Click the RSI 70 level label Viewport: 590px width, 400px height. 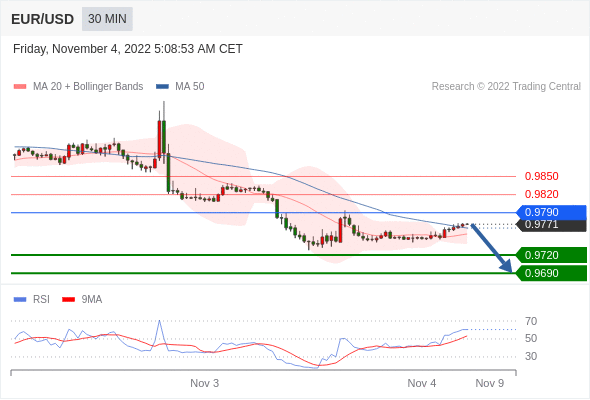tap(531, 321)
